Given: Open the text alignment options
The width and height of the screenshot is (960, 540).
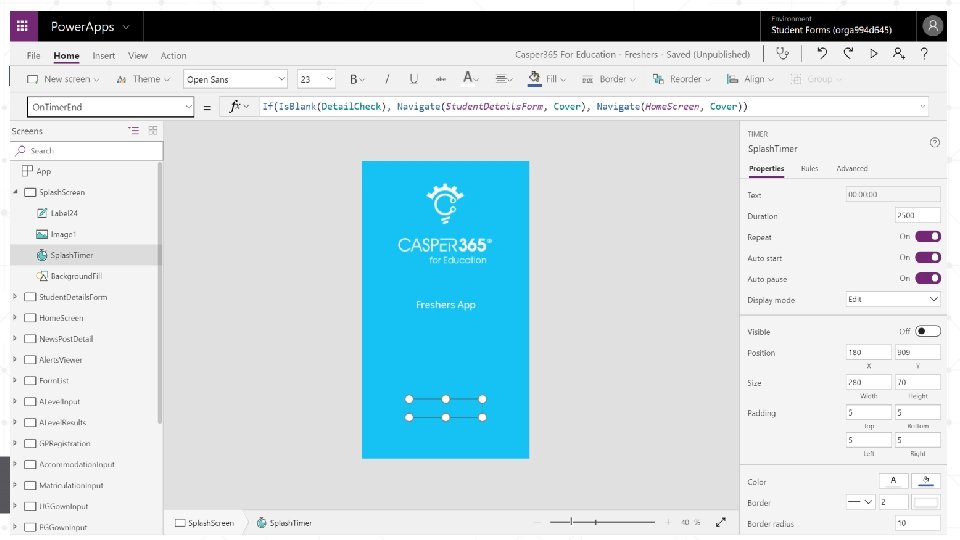Looking at the screenshot, I should [504, 79].
